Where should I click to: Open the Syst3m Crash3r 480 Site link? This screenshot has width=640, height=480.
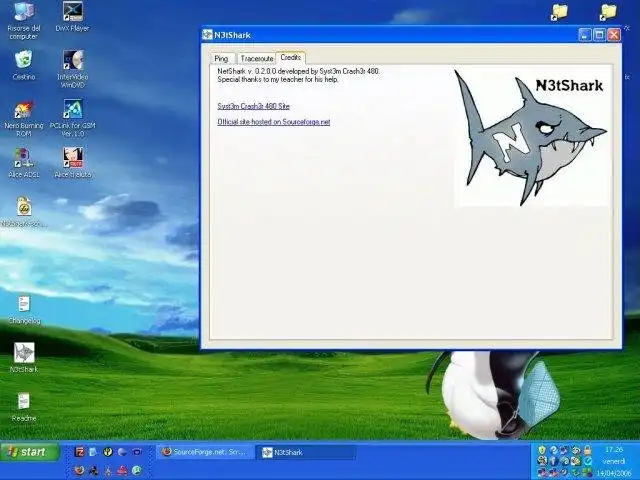[x=253, y=106]
